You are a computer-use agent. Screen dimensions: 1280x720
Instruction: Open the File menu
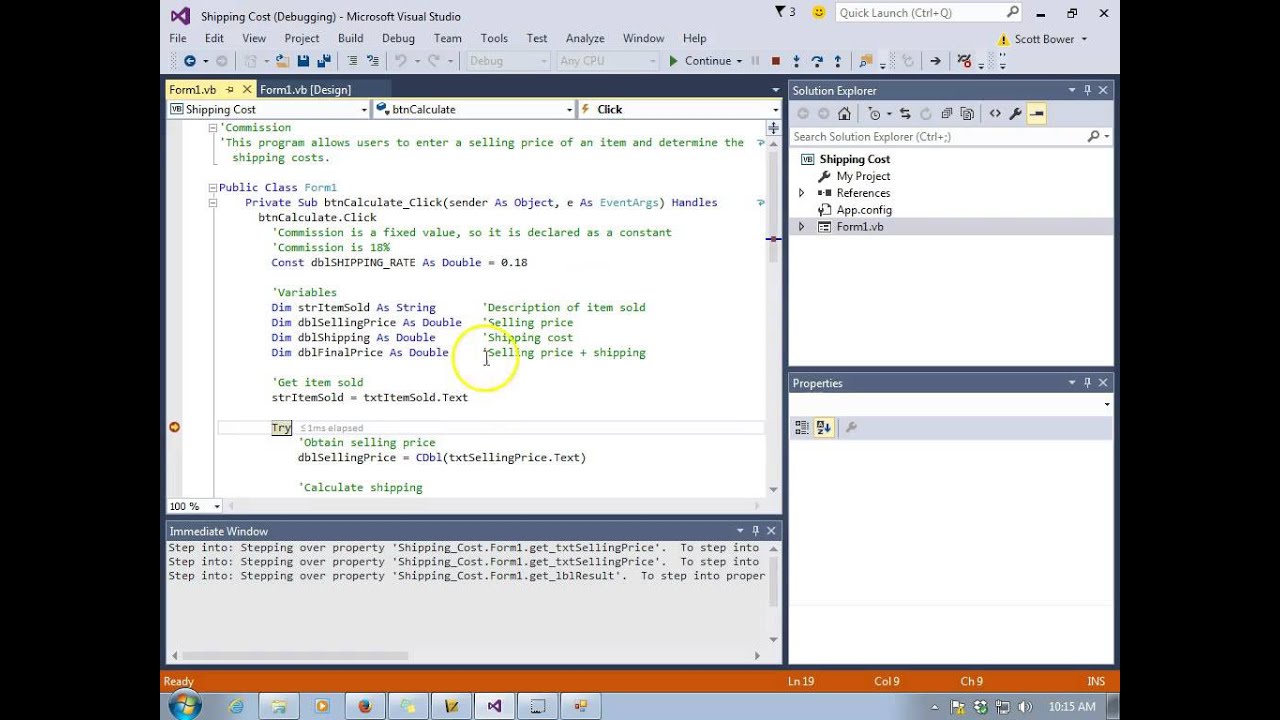(178, 38)
